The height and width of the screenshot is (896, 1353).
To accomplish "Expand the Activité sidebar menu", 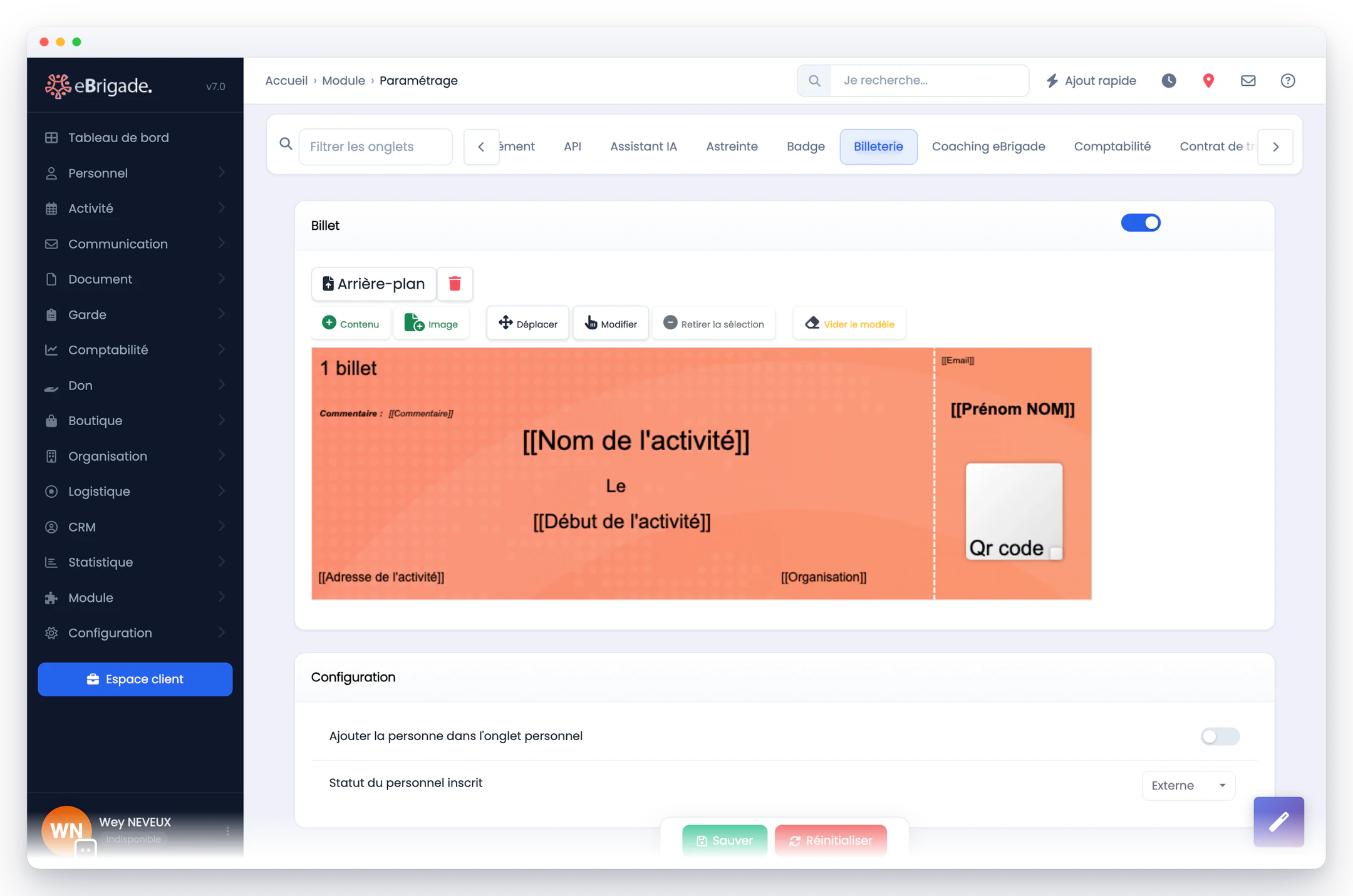I will tap(135, 209).
